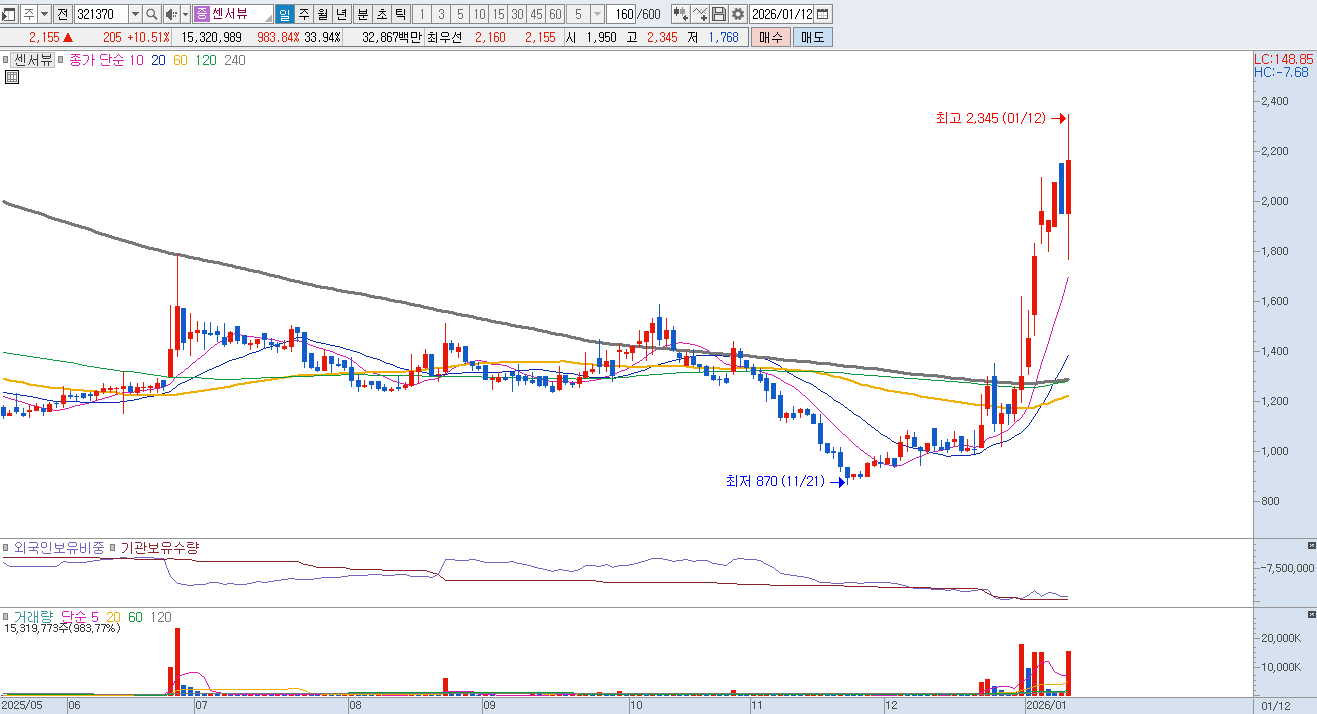The width and height of the screenshot is (1317, 714).
Task: Click the add line indicator icon
Action: 699,14
